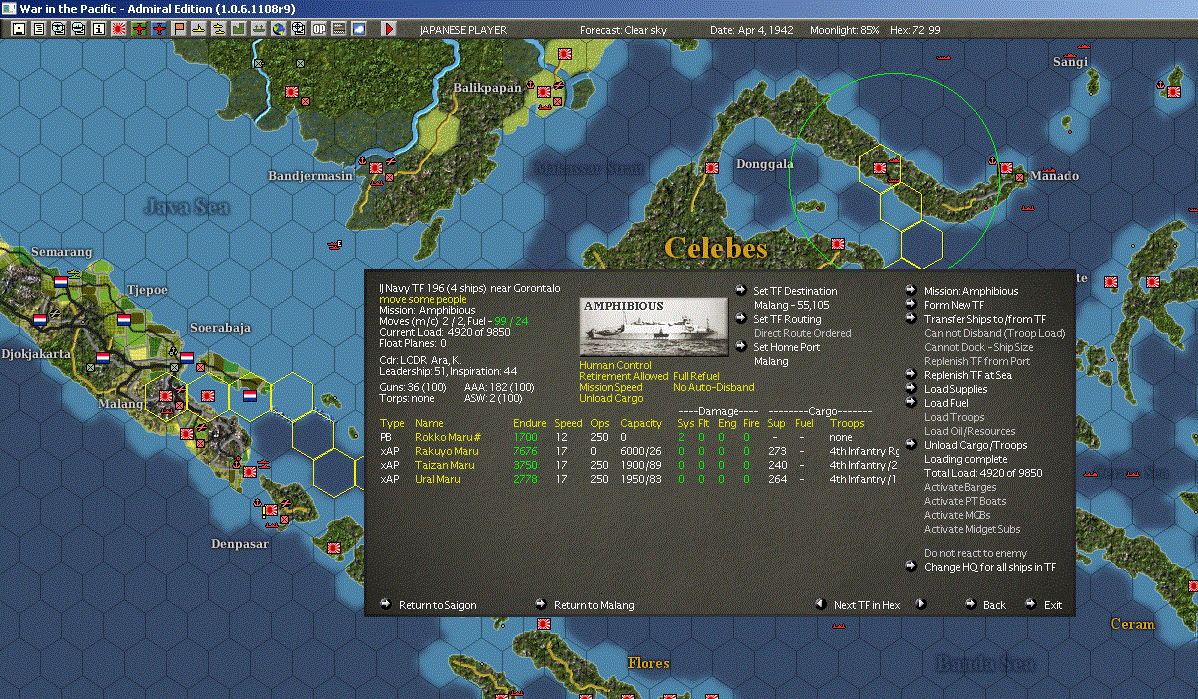Click the Japanese rising sun flag toolbar icon
1198x699 pixels.
(x=118, y=29)
